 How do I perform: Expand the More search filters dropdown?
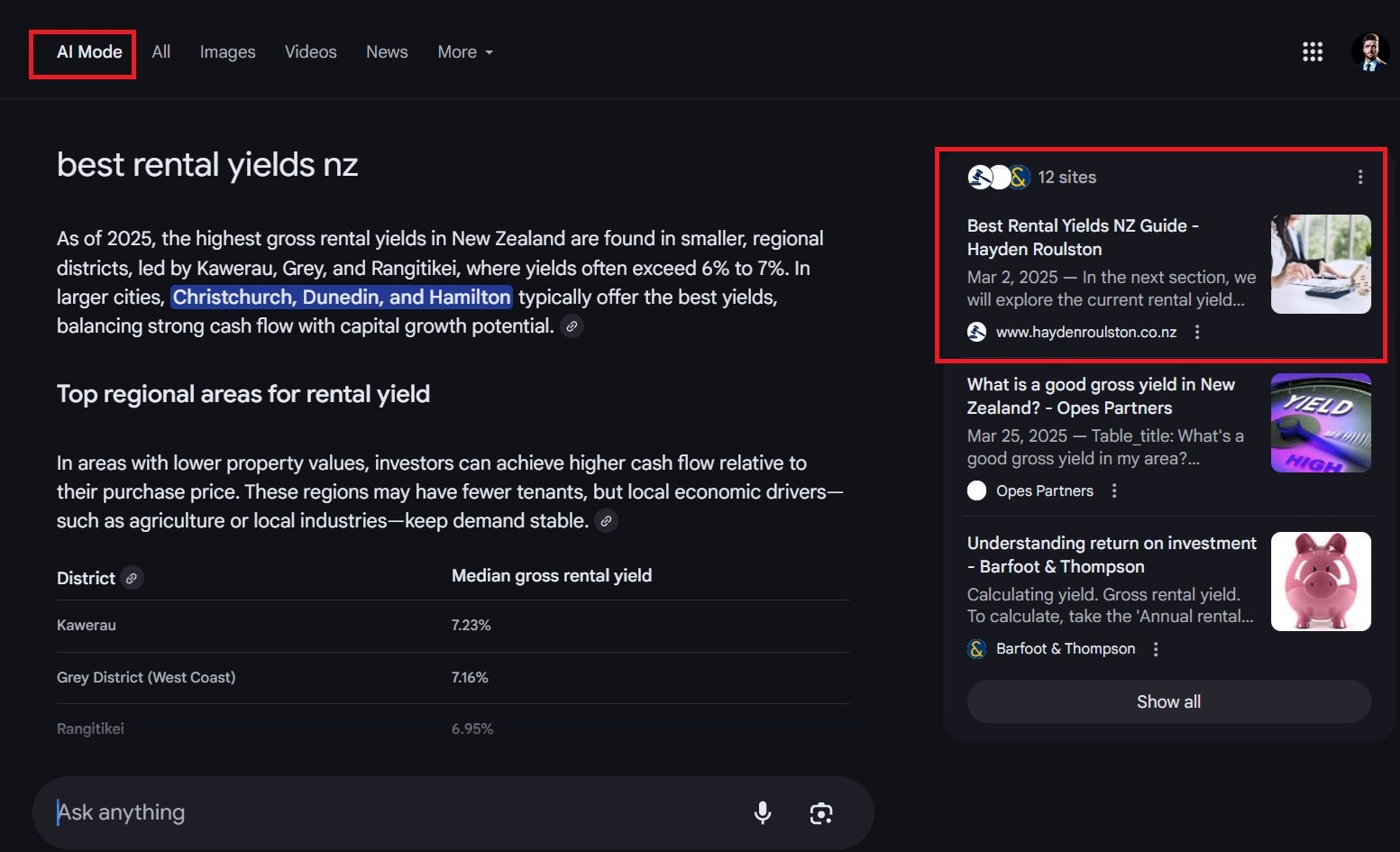point(465,52)
